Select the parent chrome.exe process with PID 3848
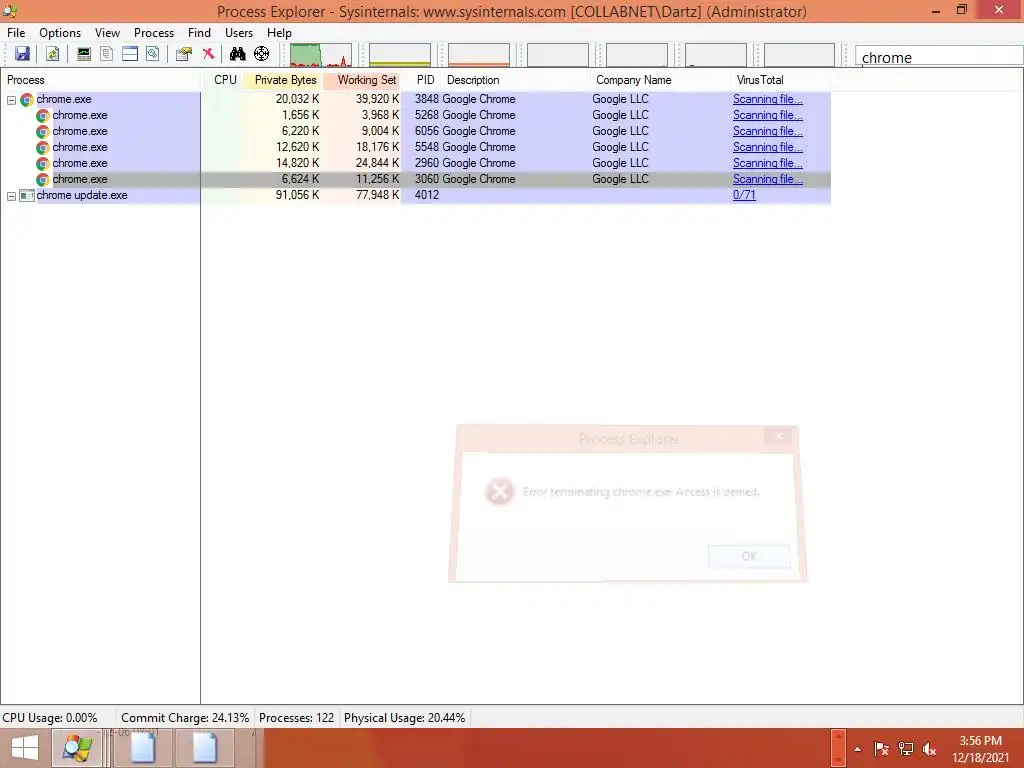Image resolution: width=1024 pixels, height=768 pixels. (415, 99)
